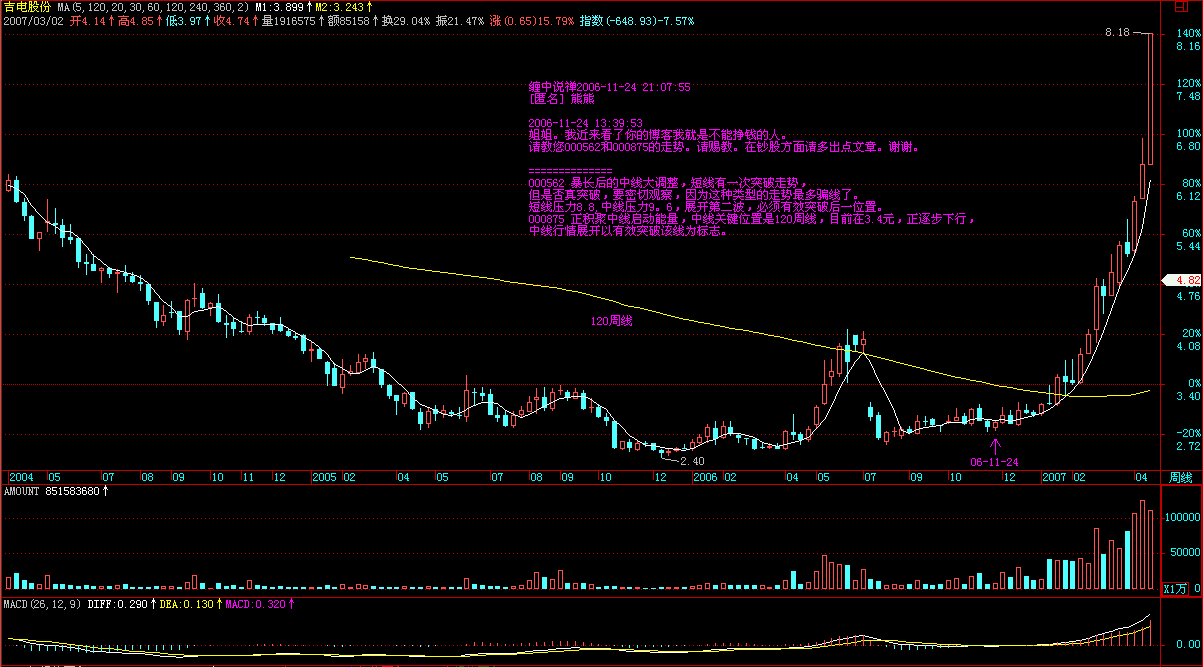Click the 140% mark on right axis
This screenshot has height=667, width=1203.
tap(1188, 33)
